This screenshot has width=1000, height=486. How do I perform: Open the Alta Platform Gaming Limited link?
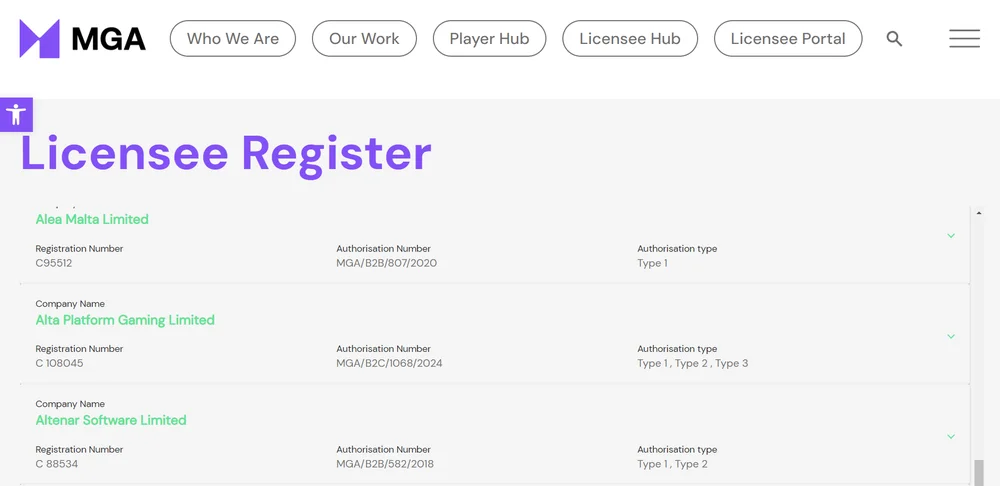125,320
